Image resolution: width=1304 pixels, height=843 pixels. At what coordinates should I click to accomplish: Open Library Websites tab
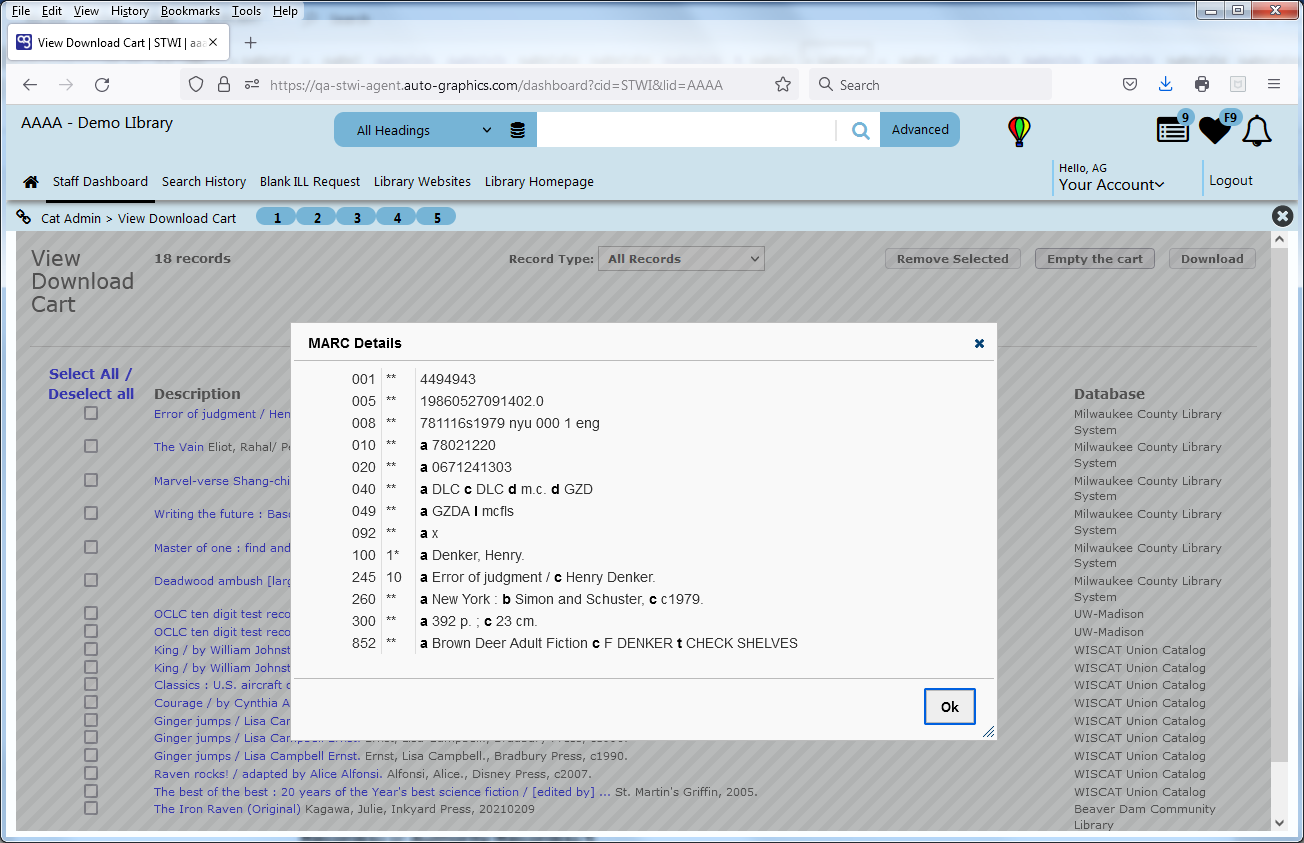click(422, 182)
